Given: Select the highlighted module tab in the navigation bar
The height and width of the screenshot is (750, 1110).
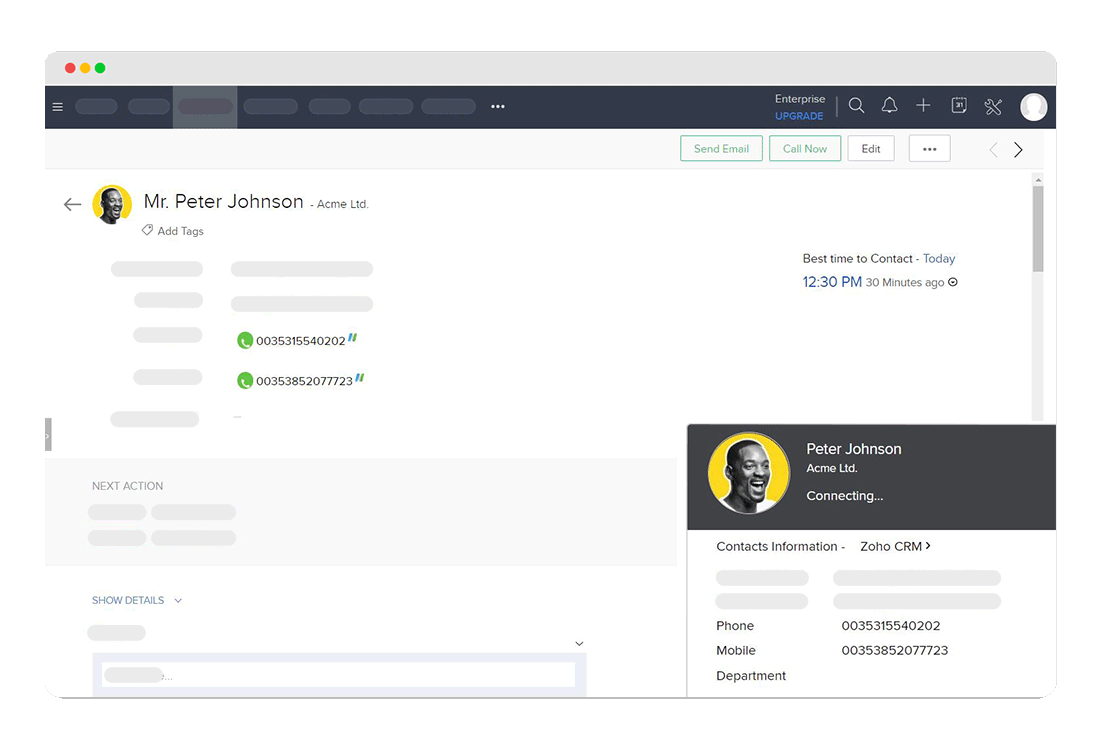Looking at the screenshot, I should 205,107.
